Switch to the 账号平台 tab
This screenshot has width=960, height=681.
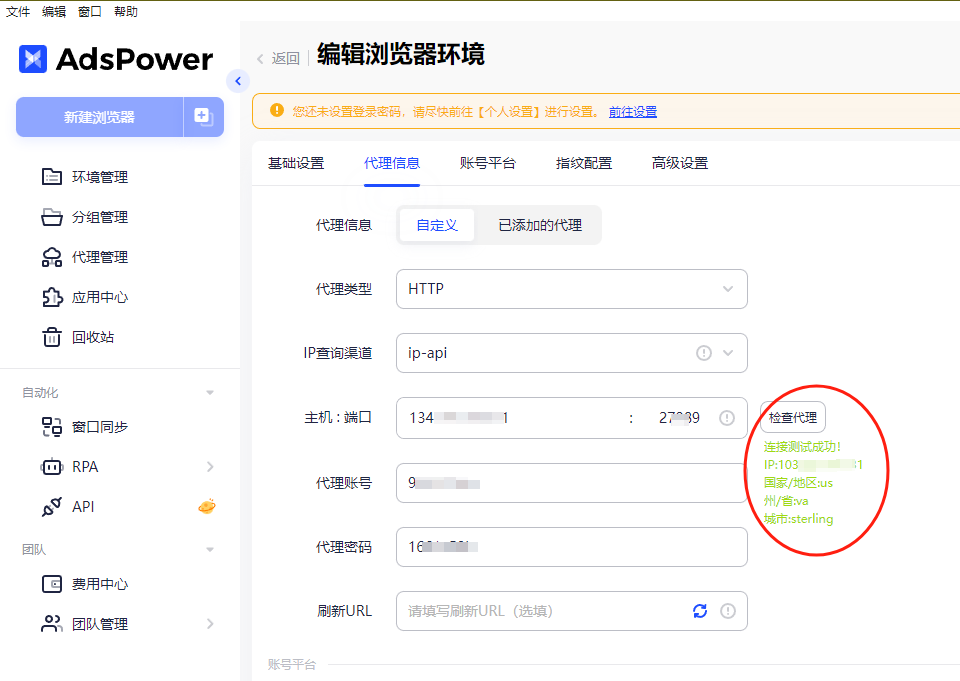488,163
